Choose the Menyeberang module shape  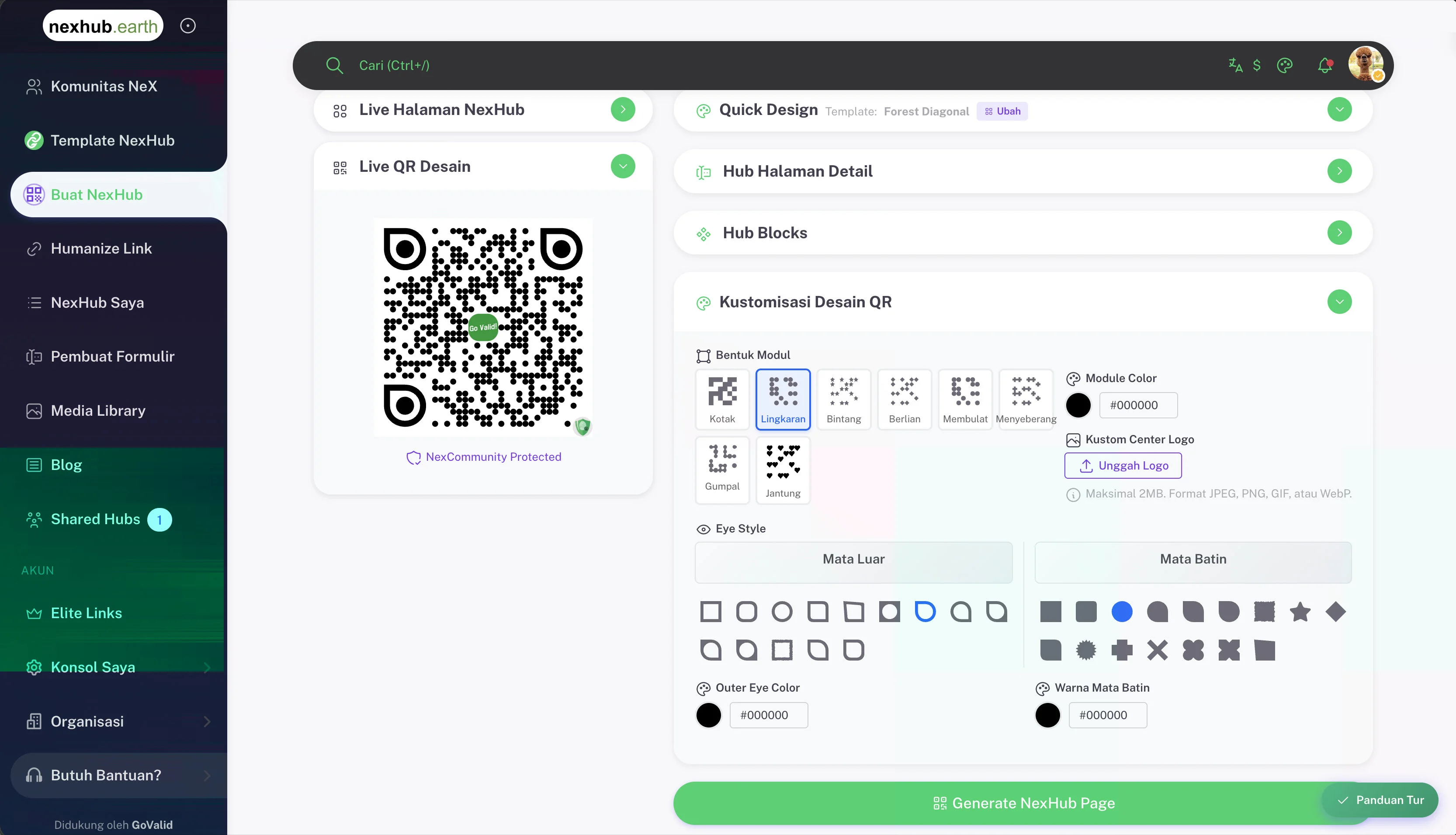click(x=1026, y=399)
